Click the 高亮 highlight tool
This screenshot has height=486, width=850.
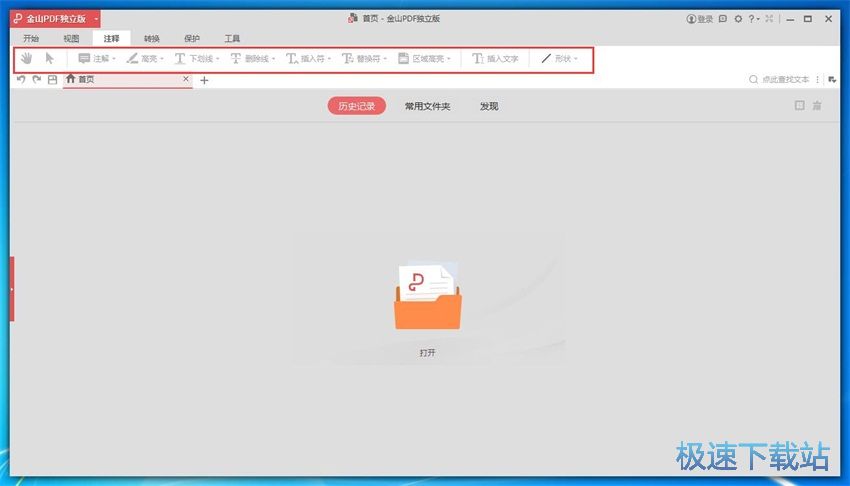coord(145,59)
